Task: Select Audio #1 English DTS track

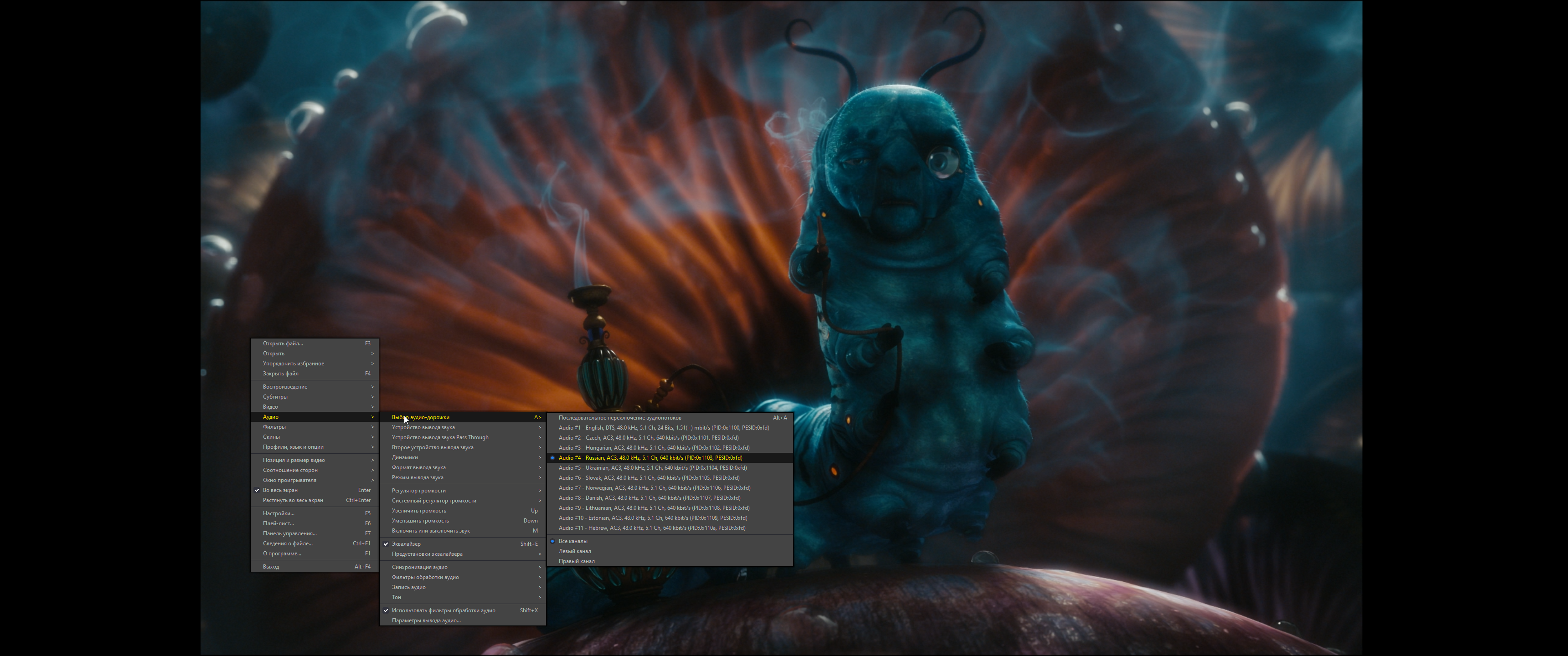Action: click(x=670, y=427)
